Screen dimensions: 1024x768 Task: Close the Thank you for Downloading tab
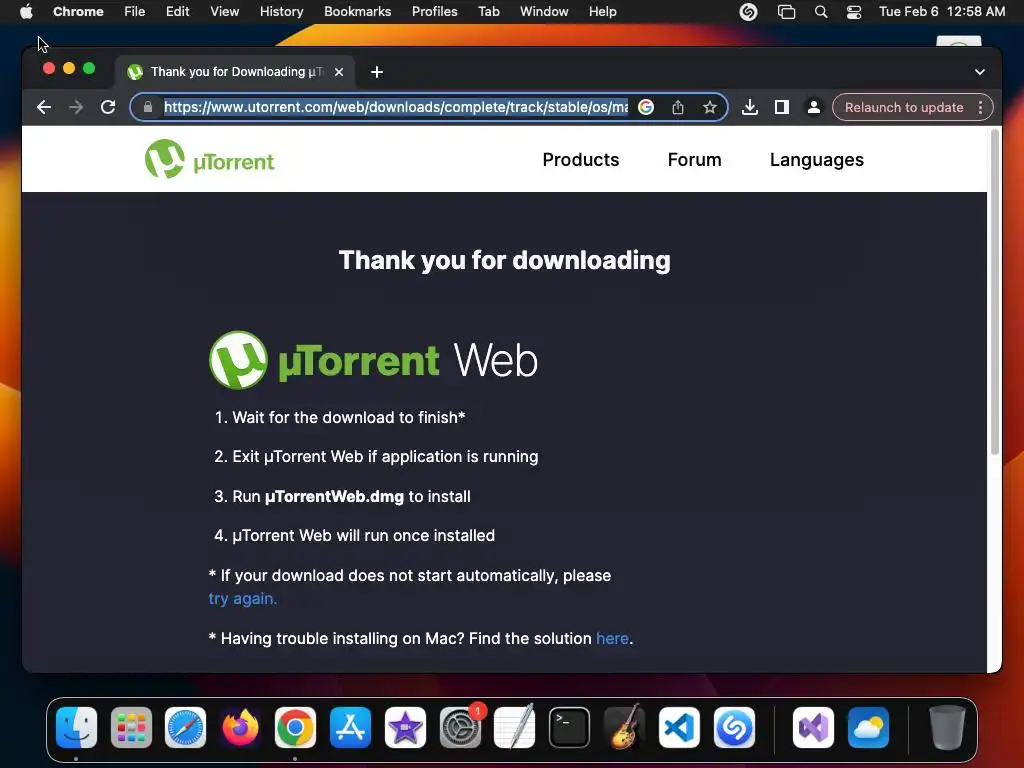pyautogui.click(x=339, y=72)
